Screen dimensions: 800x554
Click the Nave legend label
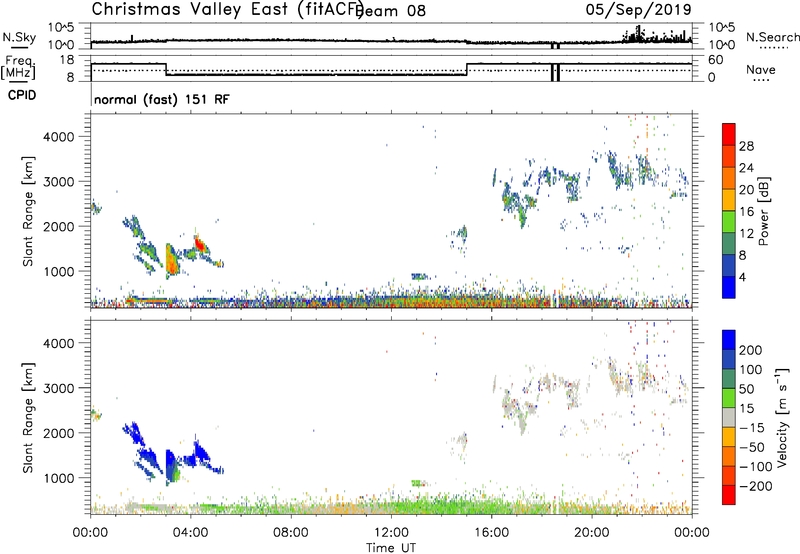[761, 69]
